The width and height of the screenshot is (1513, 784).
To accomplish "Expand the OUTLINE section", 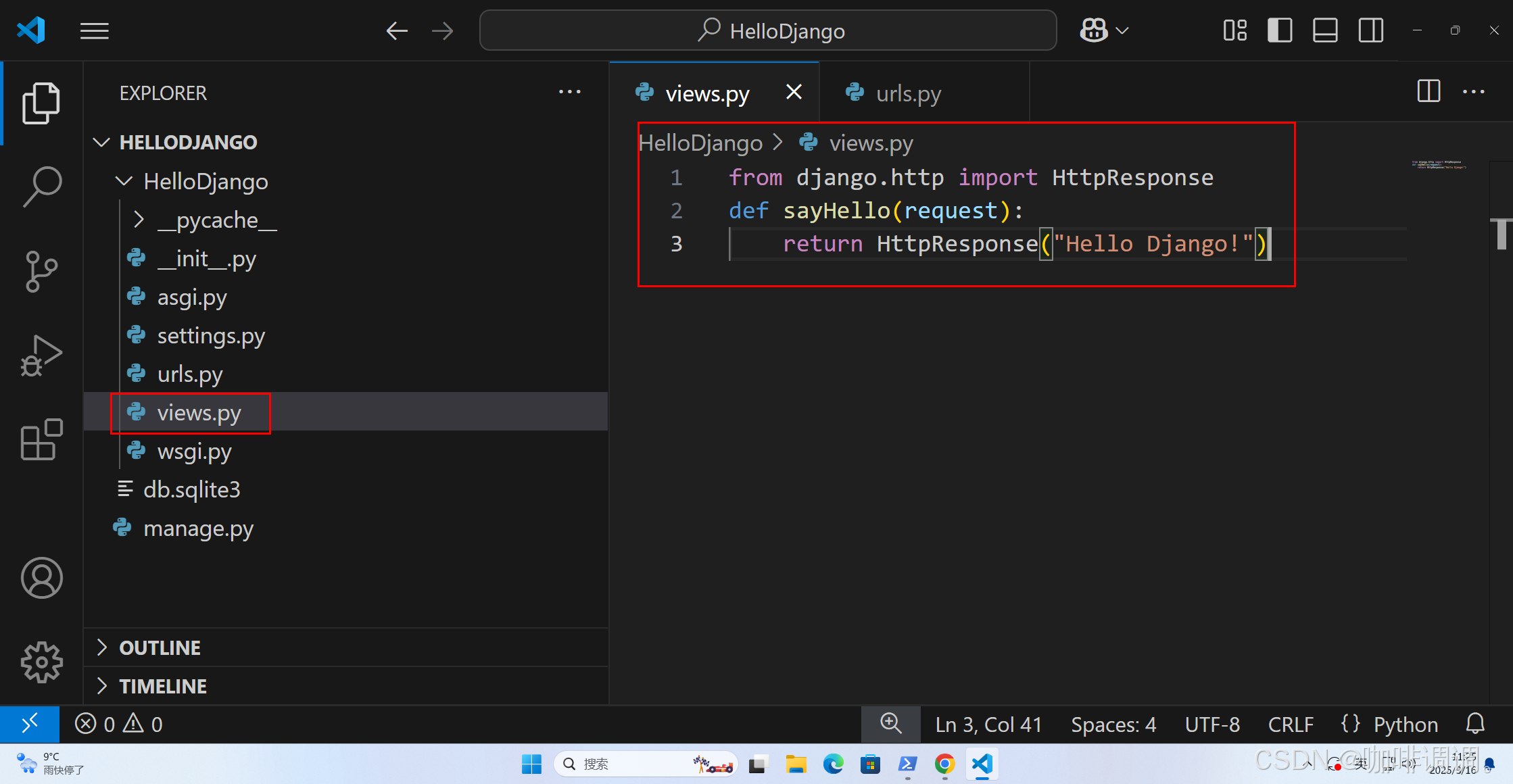I will tap(160, 647).
